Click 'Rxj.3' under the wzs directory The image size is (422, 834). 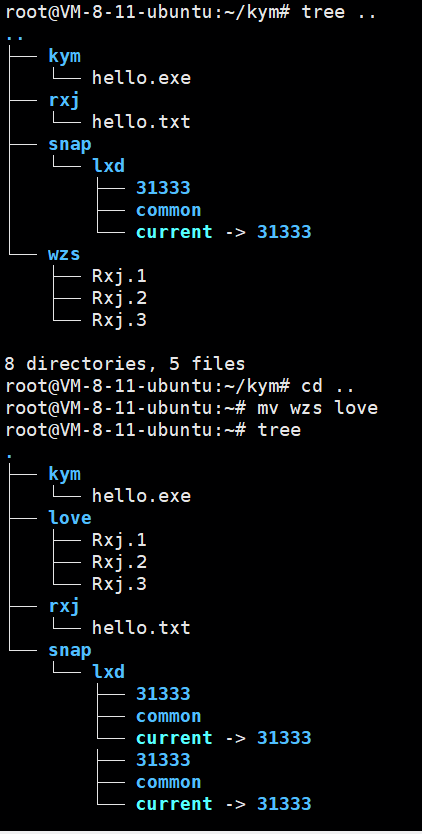click(x=119, y=320)
